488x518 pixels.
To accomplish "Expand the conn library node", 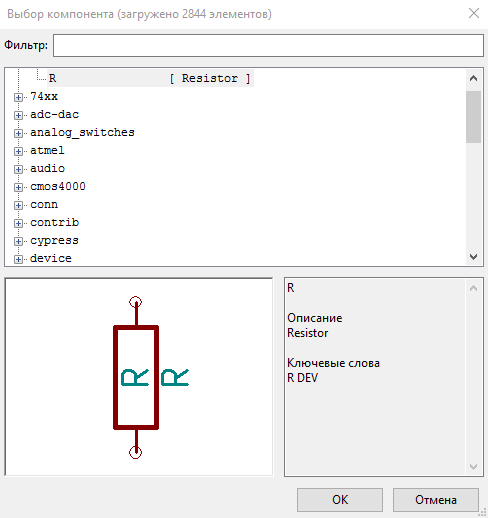I will pos(18,205).
